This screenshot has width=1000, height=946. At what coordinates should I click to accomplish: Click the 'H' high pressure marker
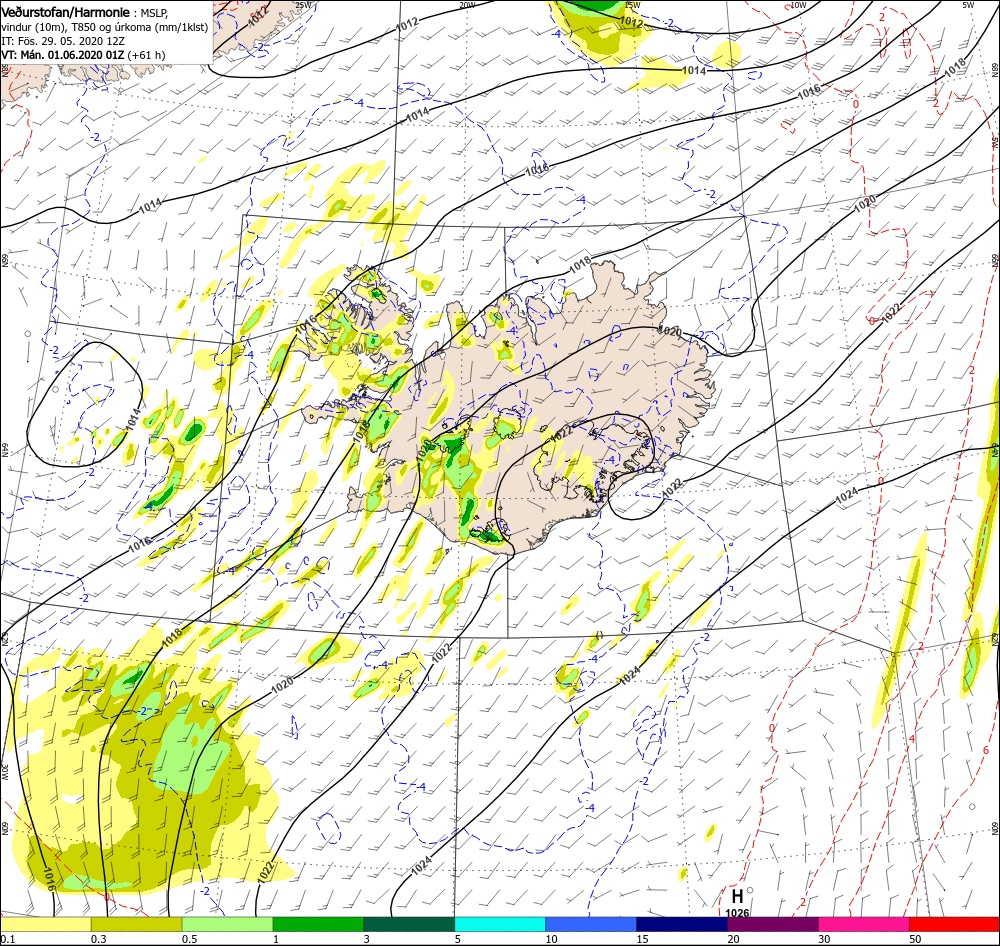(x=737, y=896)
